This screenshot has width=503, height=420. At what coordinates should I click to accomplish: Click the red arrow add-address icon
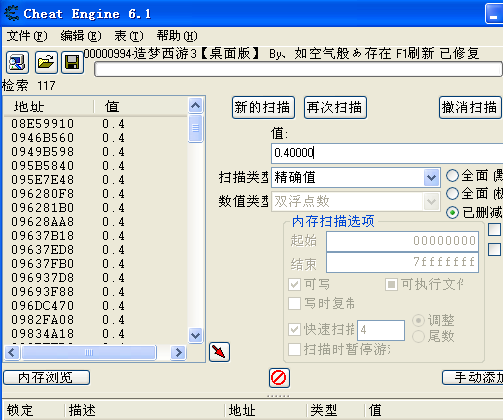coord(219,352)
